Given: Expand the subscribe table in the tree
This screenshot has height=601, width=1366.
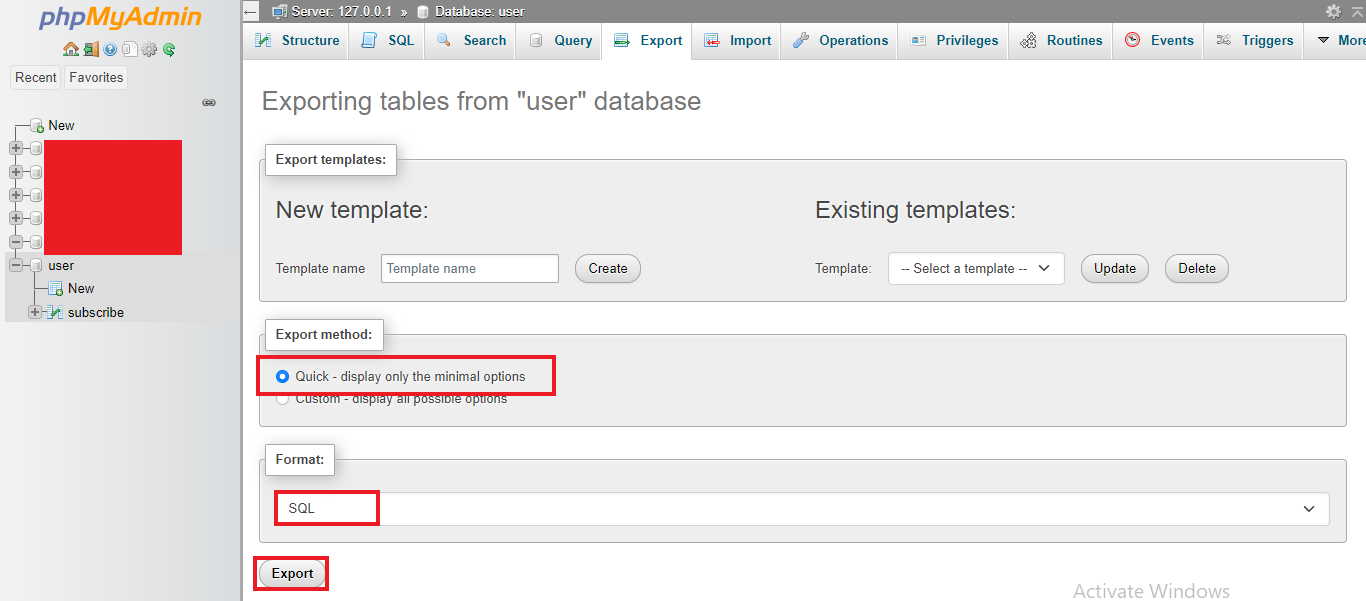Looking at the screenshot, I should tap(35, 312).
